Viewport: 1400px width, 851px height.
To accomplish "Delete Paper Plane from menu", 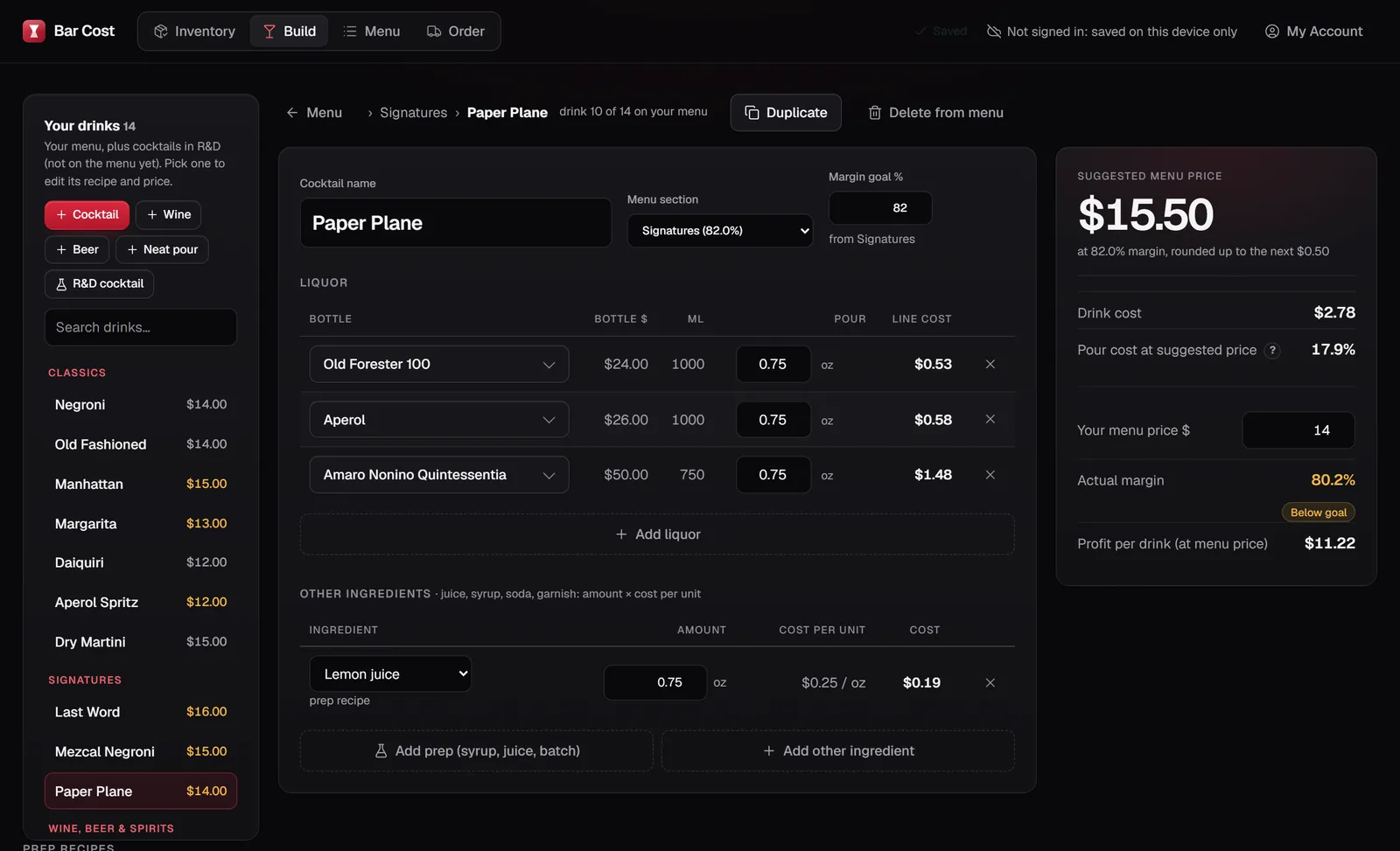I will [x=935, y=113].
